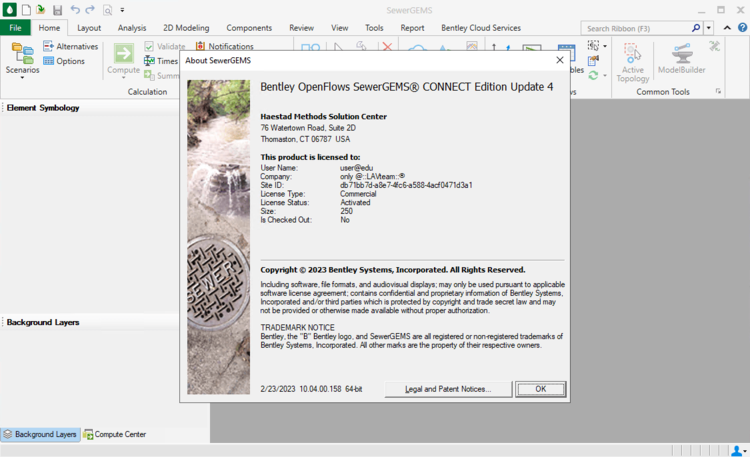Image resolution: width=750 pixels, height=457 pixels.
Task: Open the Review ribbon tab
Action: (301, 28)
